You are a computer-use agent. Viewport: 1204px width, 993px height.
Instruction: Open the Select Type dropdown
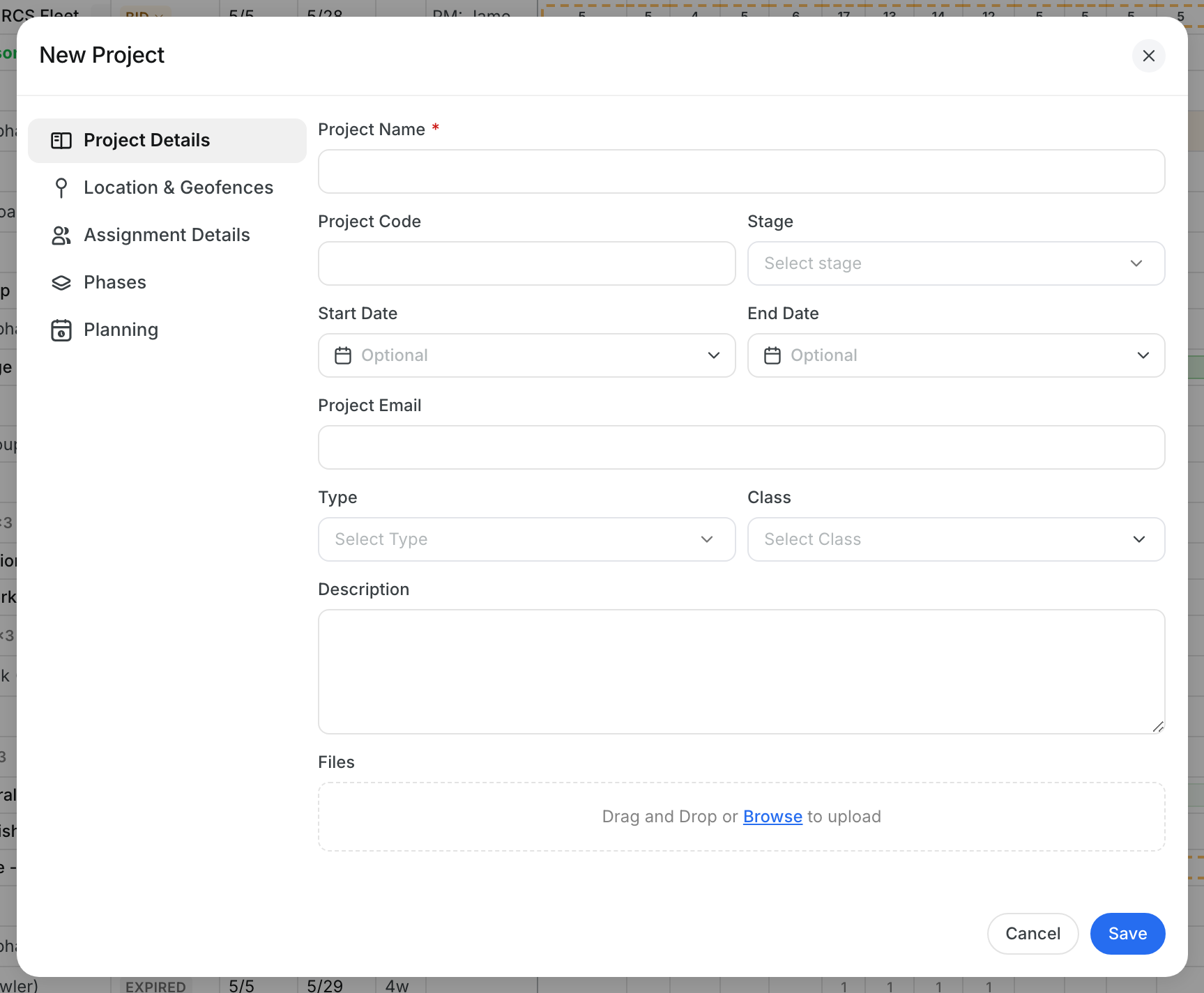click(526, 539)
